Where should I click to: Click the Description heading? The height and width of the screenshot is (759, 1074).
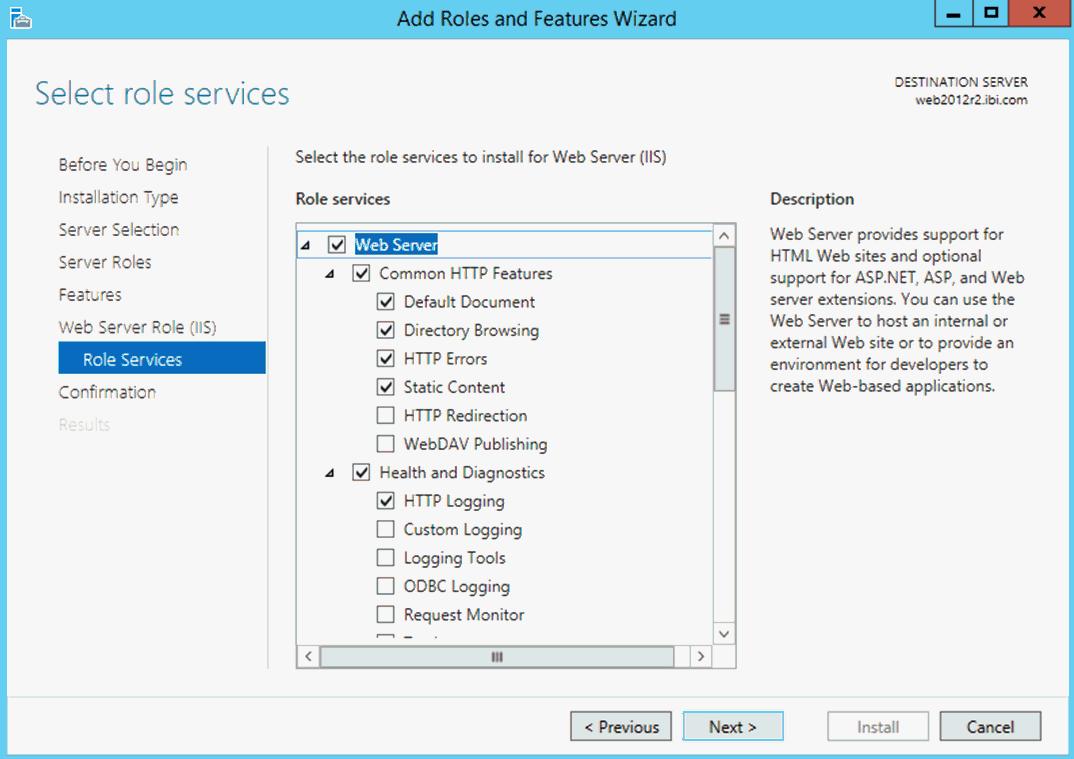pyautogui.click(x=812, y=199)
